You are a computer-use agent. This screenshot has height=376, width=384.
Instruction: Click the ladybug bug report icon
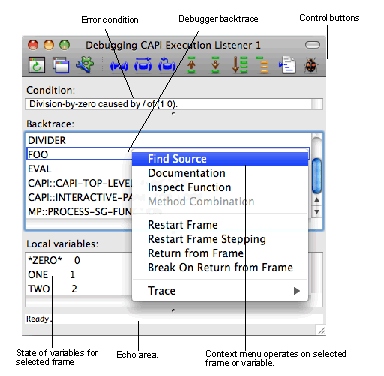(x=311, y=65)
